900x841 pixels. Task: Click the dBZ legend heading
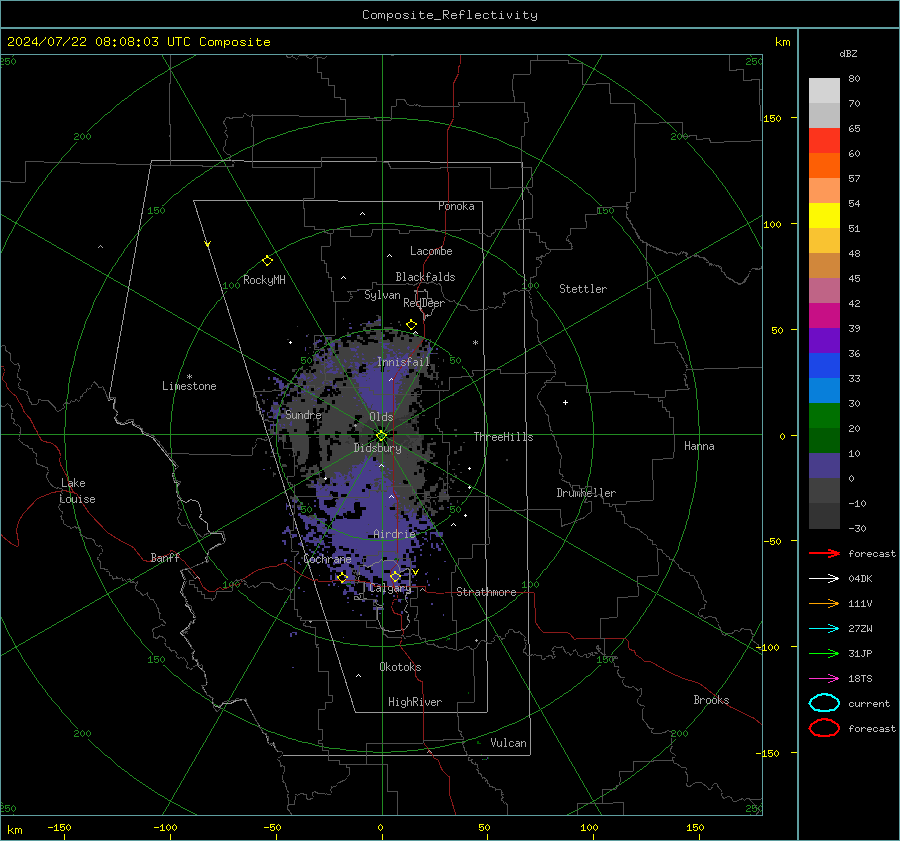point(848,53)
